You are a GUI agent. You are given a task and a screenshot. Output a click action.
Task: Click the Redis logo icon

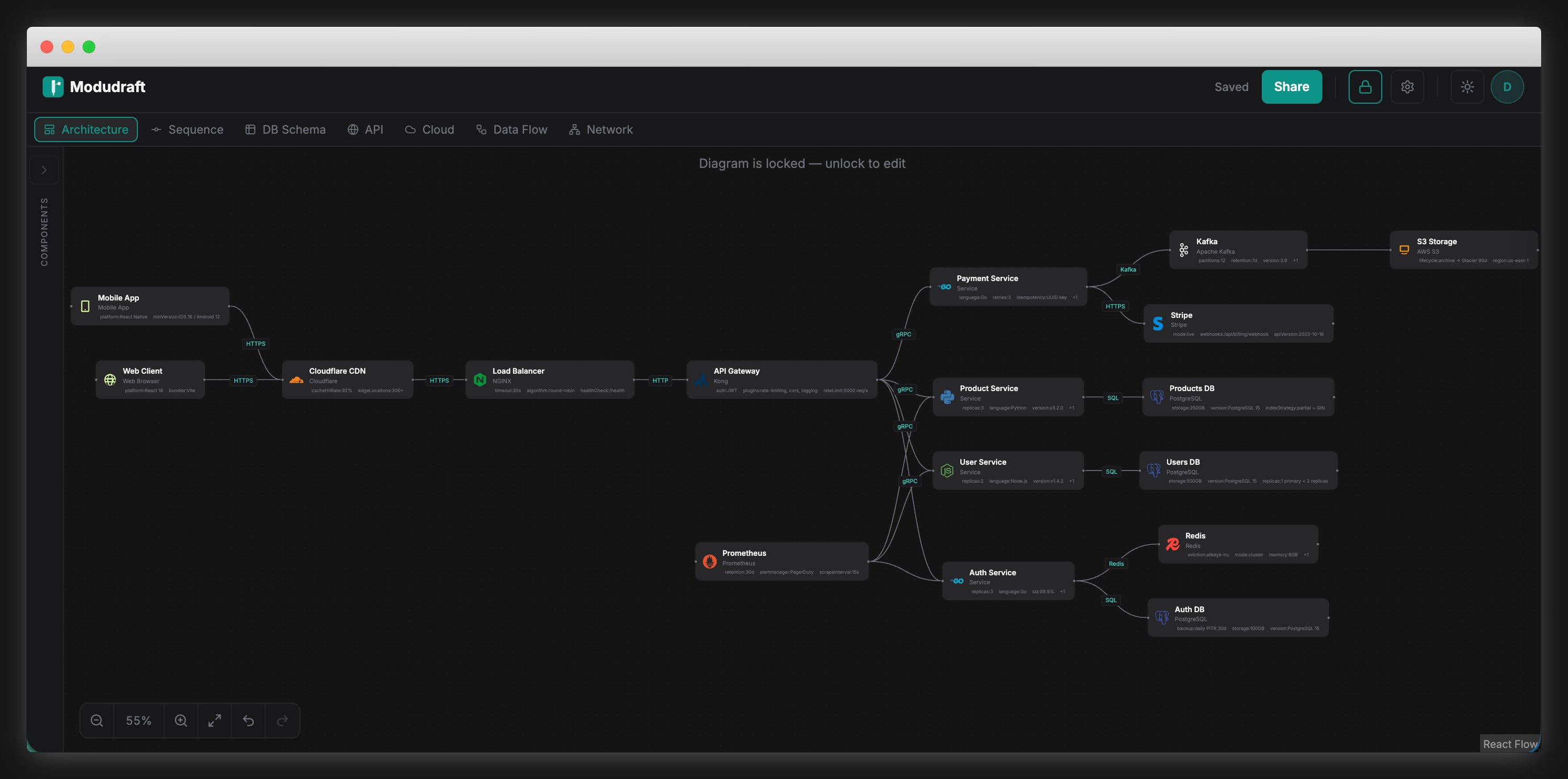pos(1172,544)
